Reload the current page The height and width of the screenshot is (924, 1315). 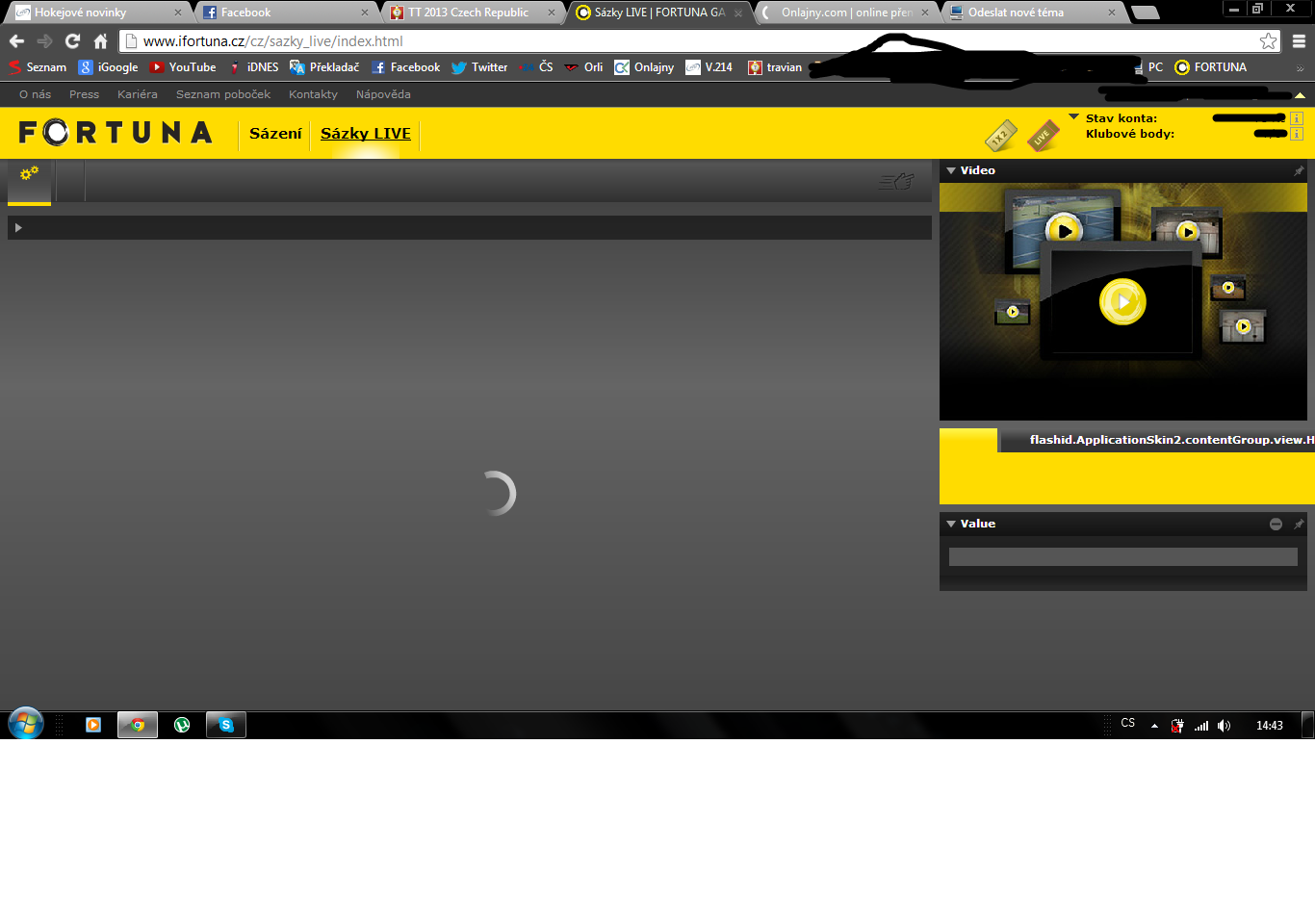(72, 41)
